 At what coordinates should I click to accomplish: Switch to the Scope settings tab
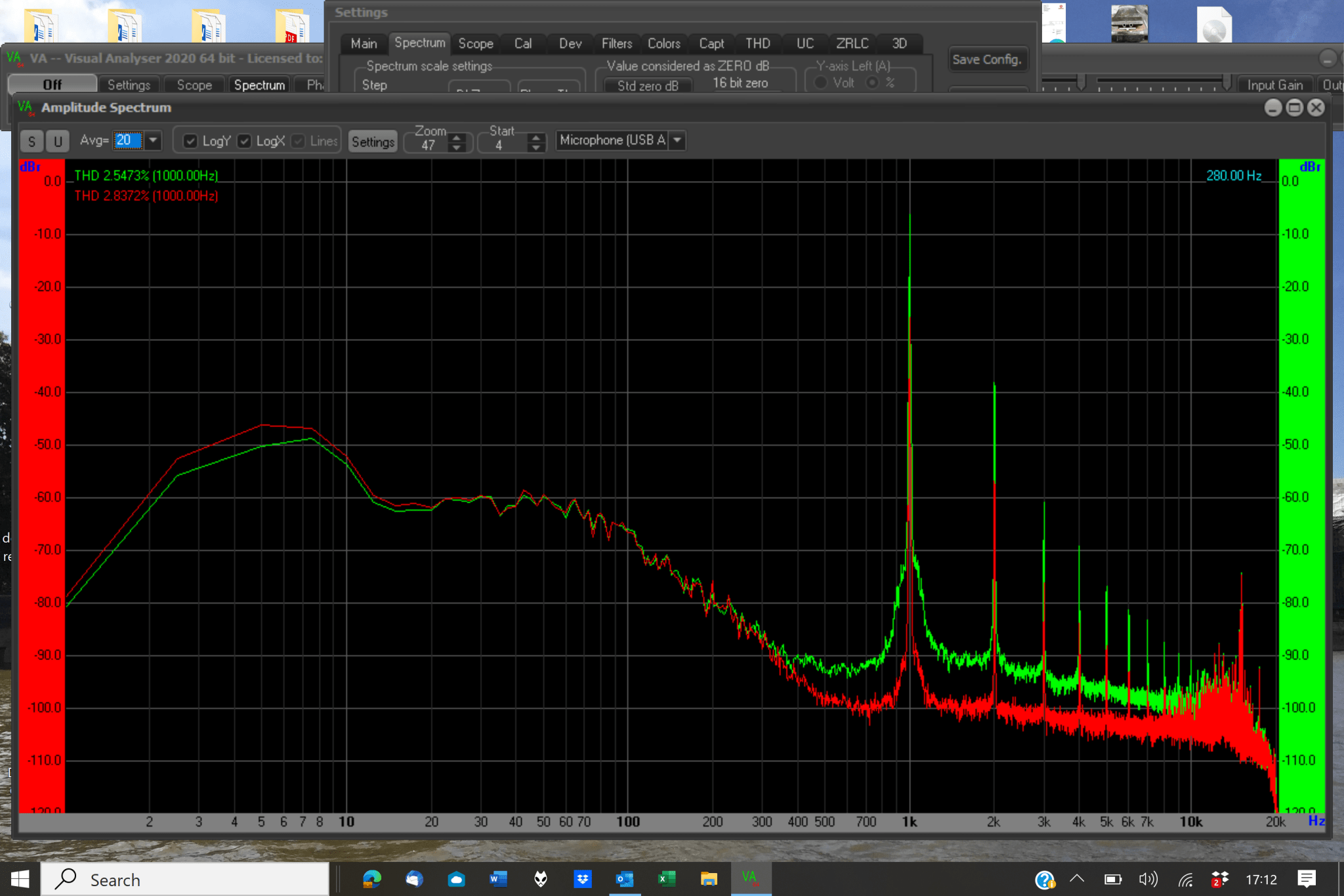click(x=476, y=44)
